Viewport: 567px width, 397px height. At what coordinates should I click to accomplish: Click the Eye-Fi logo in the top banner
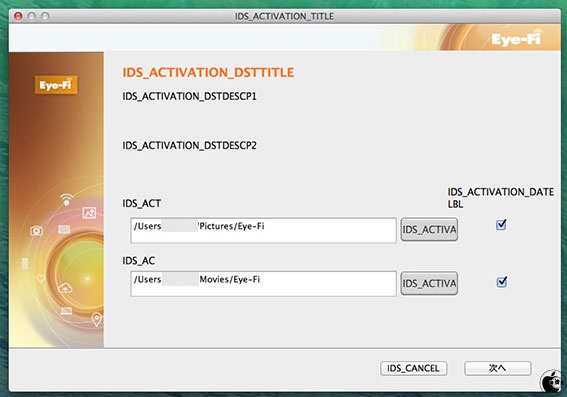516,38
